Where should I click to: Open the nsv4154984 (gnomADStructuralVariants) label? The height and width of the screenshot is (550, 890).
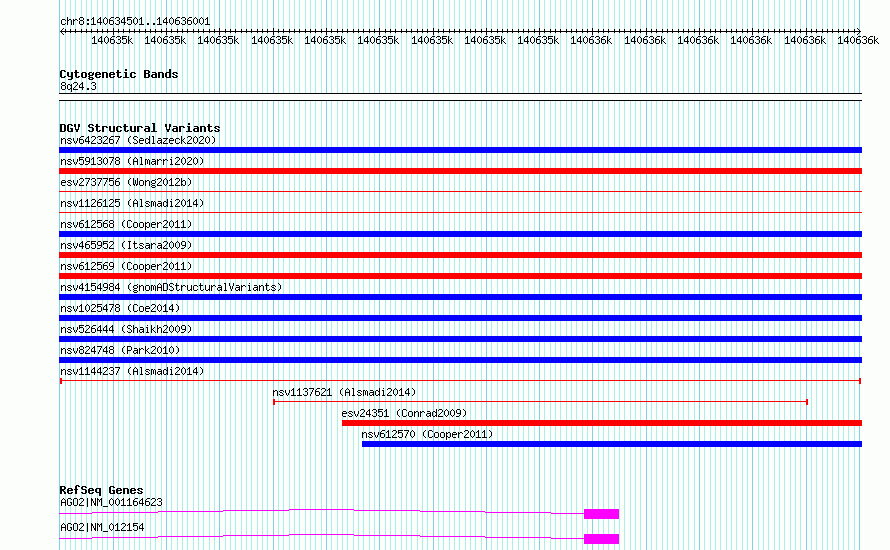(171, 287)
